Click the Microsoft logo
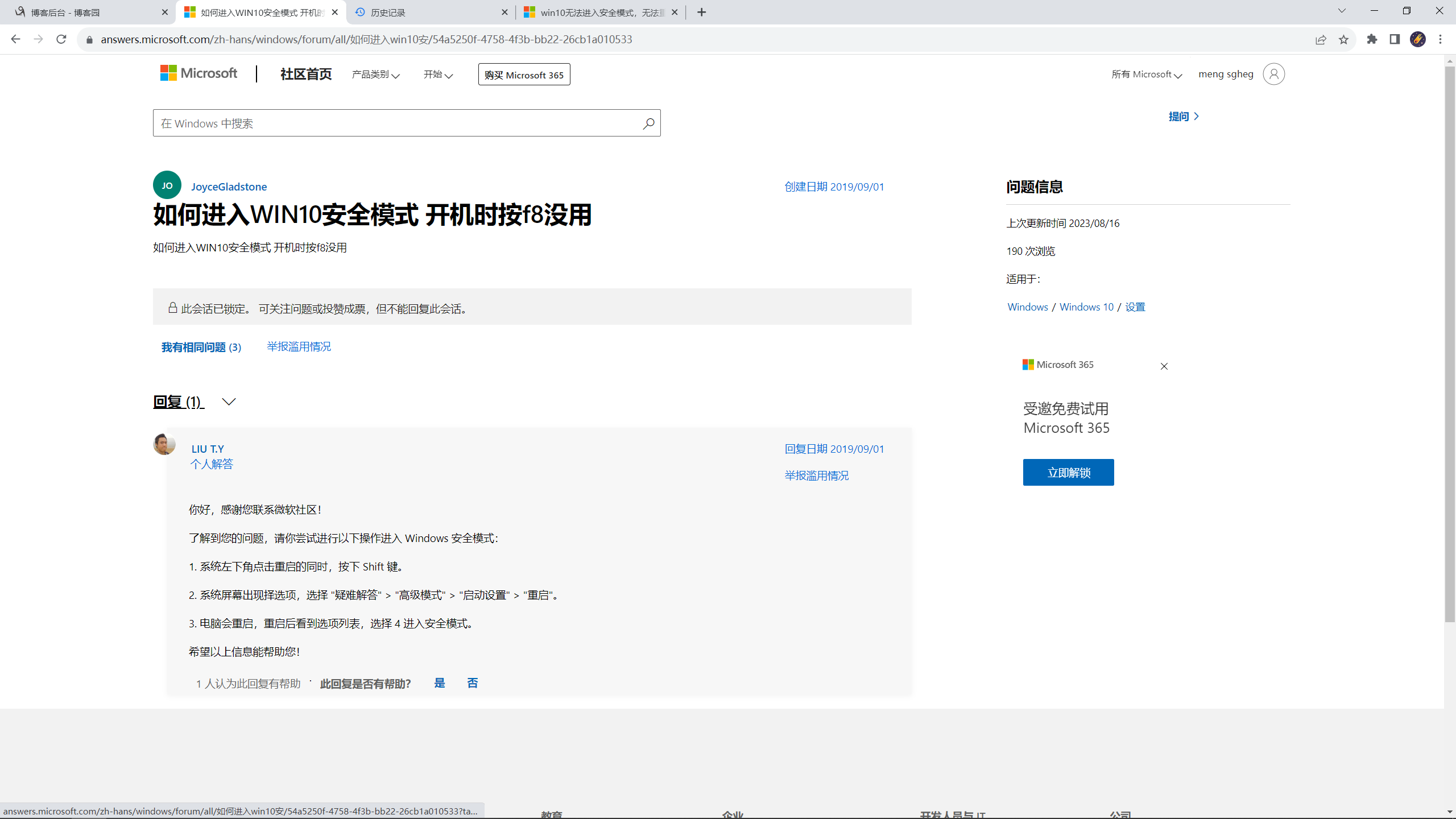 198,73
